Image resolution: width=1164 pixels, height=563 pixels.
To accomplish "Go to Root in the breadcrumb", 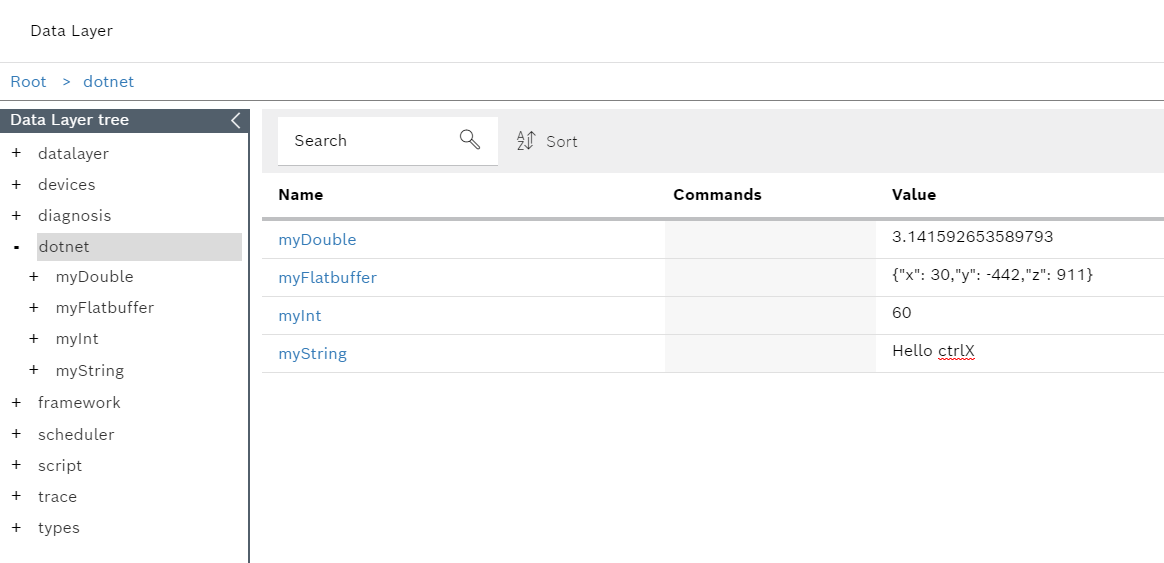I will click(29, 82).
